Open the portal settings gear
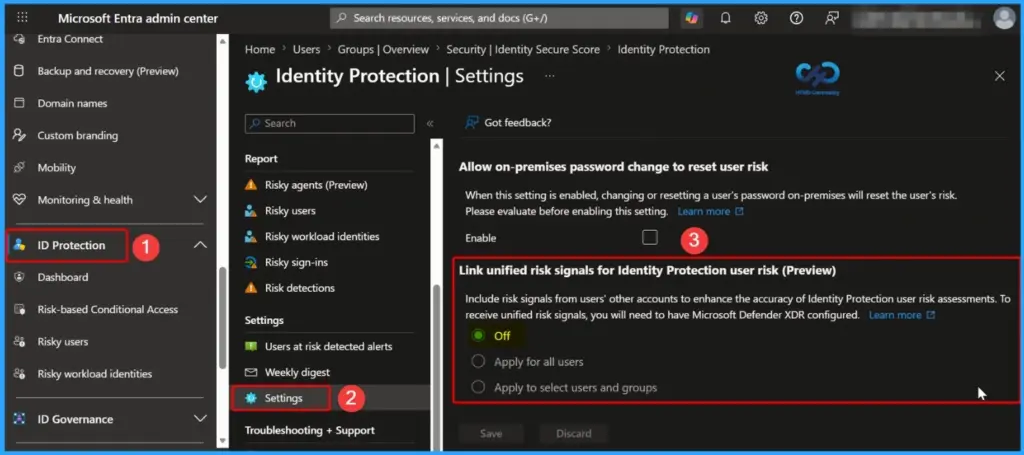Image resolution: width=1024 pixels, height=455 pixels. point(761,18)
